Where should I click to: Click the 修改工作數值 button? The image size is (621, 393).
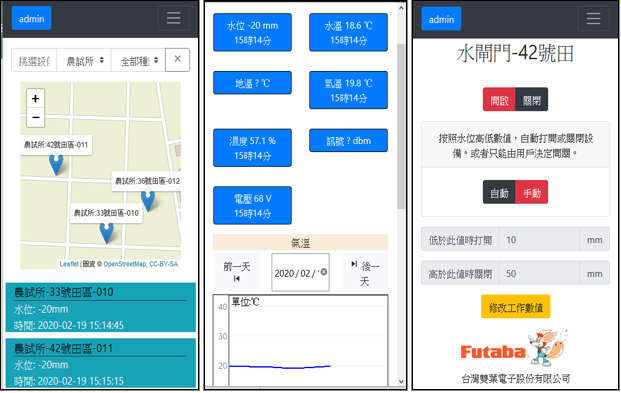click(516, 307)
